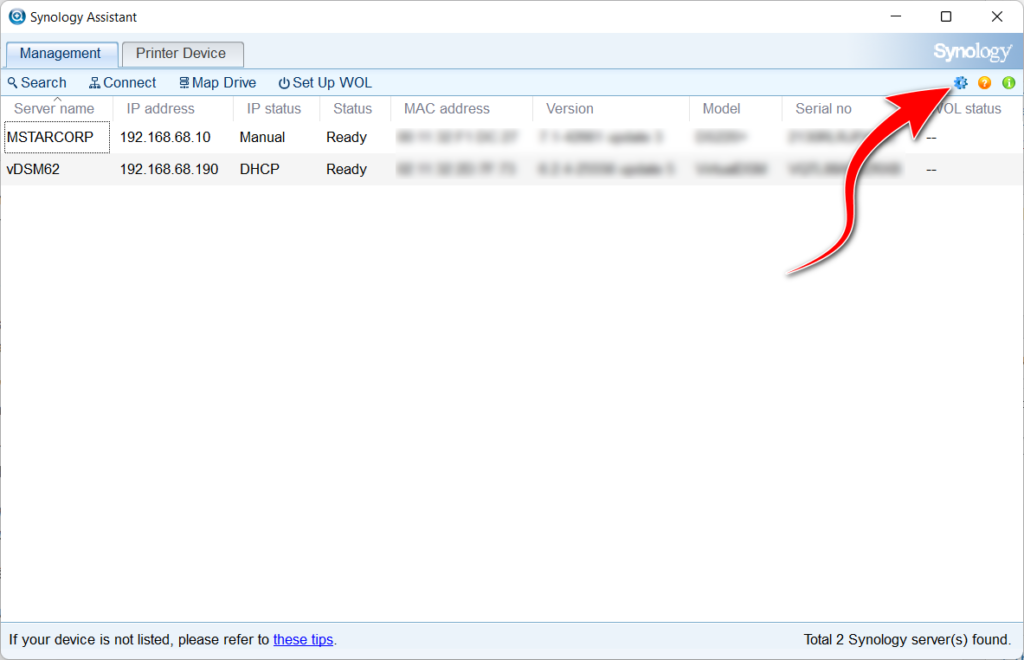The width and height of the screenshot is (1024, 660).
Task: Click the Synology logo
Action: click(x=971, y=51)
